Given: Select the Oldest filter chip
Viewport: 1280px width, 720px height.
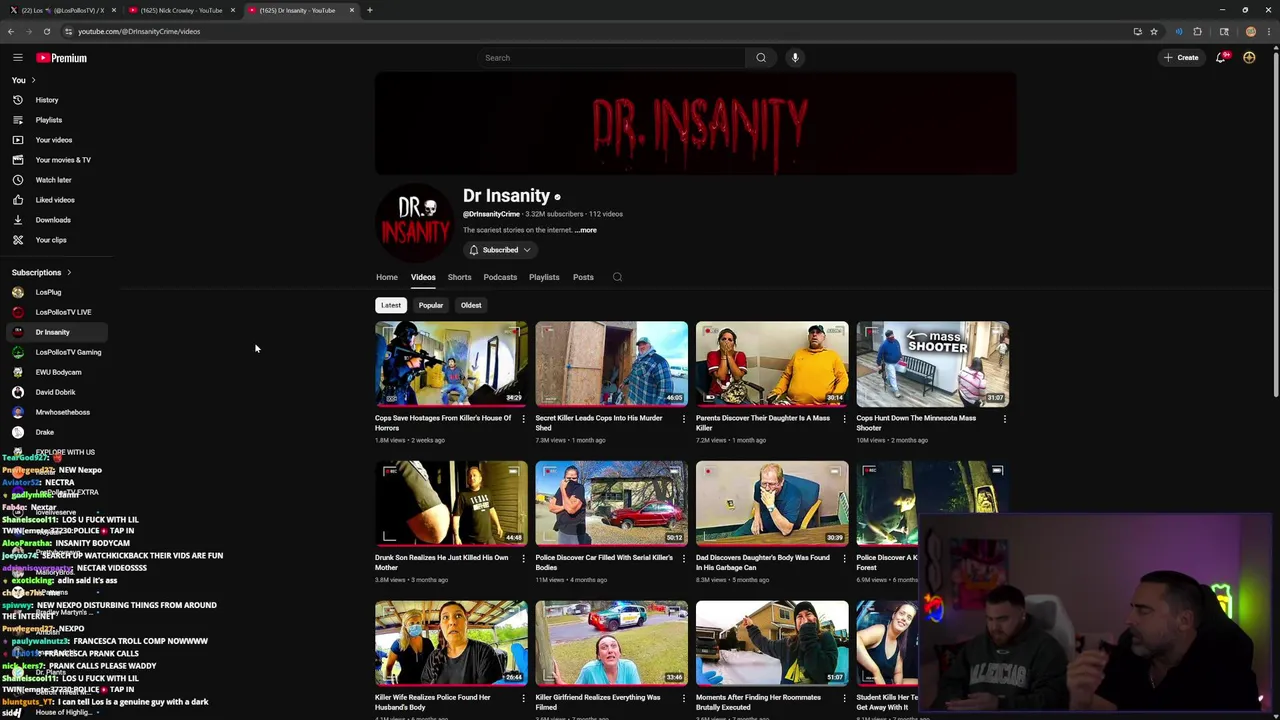Looking at the screenshot, I should (x=471, y=305).
